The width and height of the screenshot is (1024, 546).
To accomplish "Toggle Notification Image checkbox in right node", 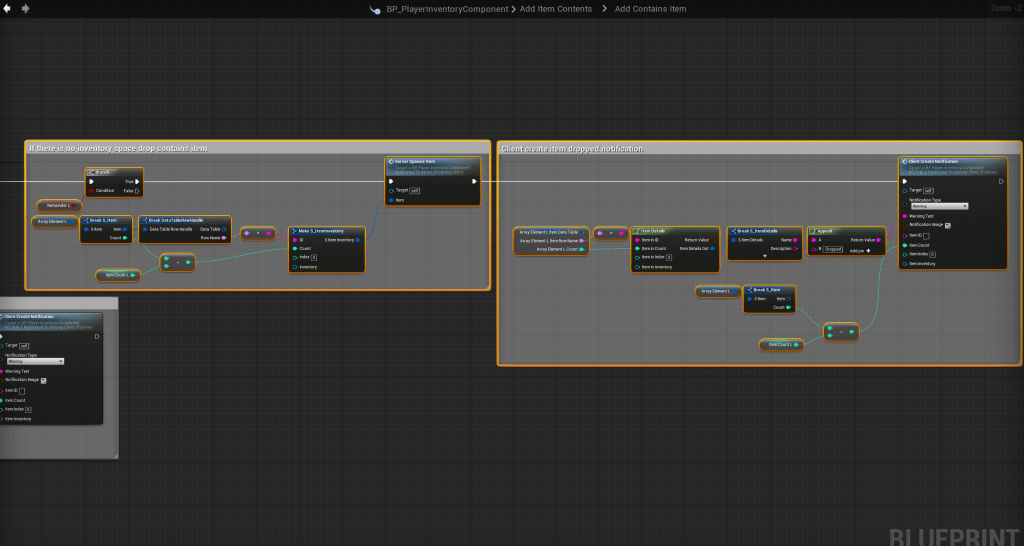I will coord(948,225).
